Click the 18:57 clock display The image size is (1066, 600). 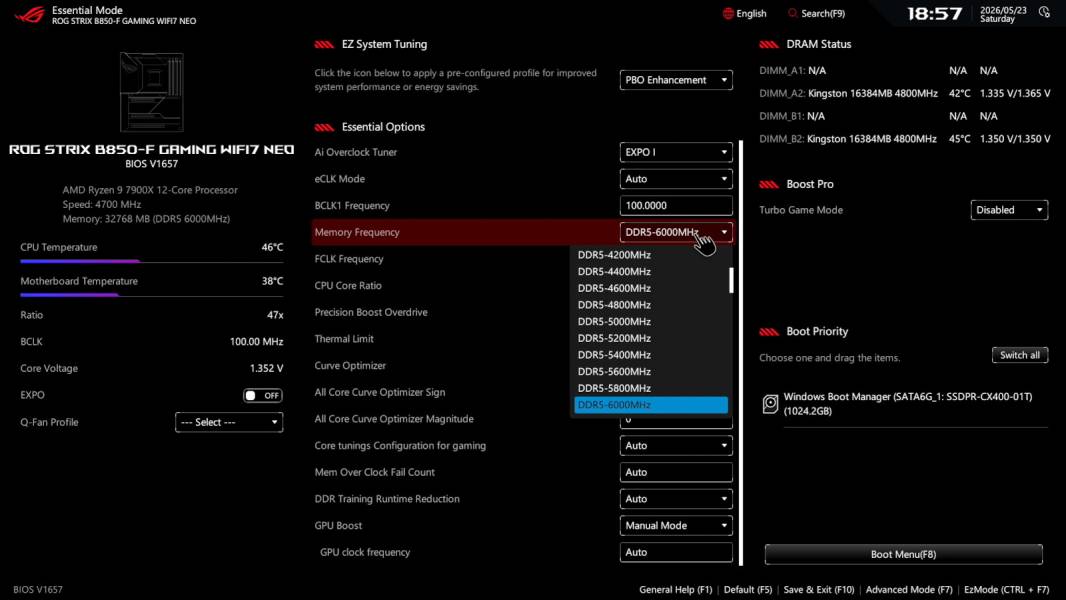point(935,14)
